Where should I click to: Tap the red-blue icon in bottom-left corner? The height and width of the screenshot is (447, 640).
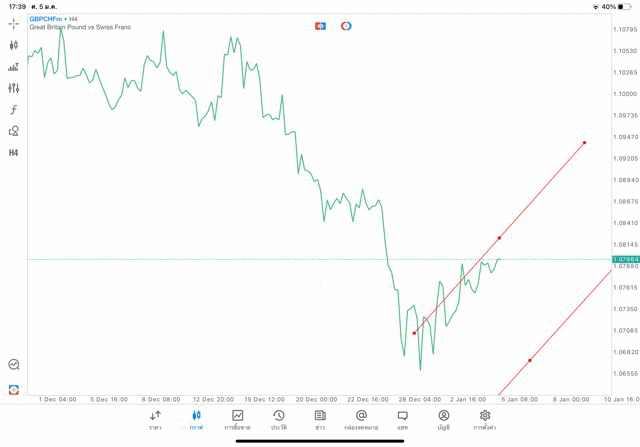[x=14, y=389]
